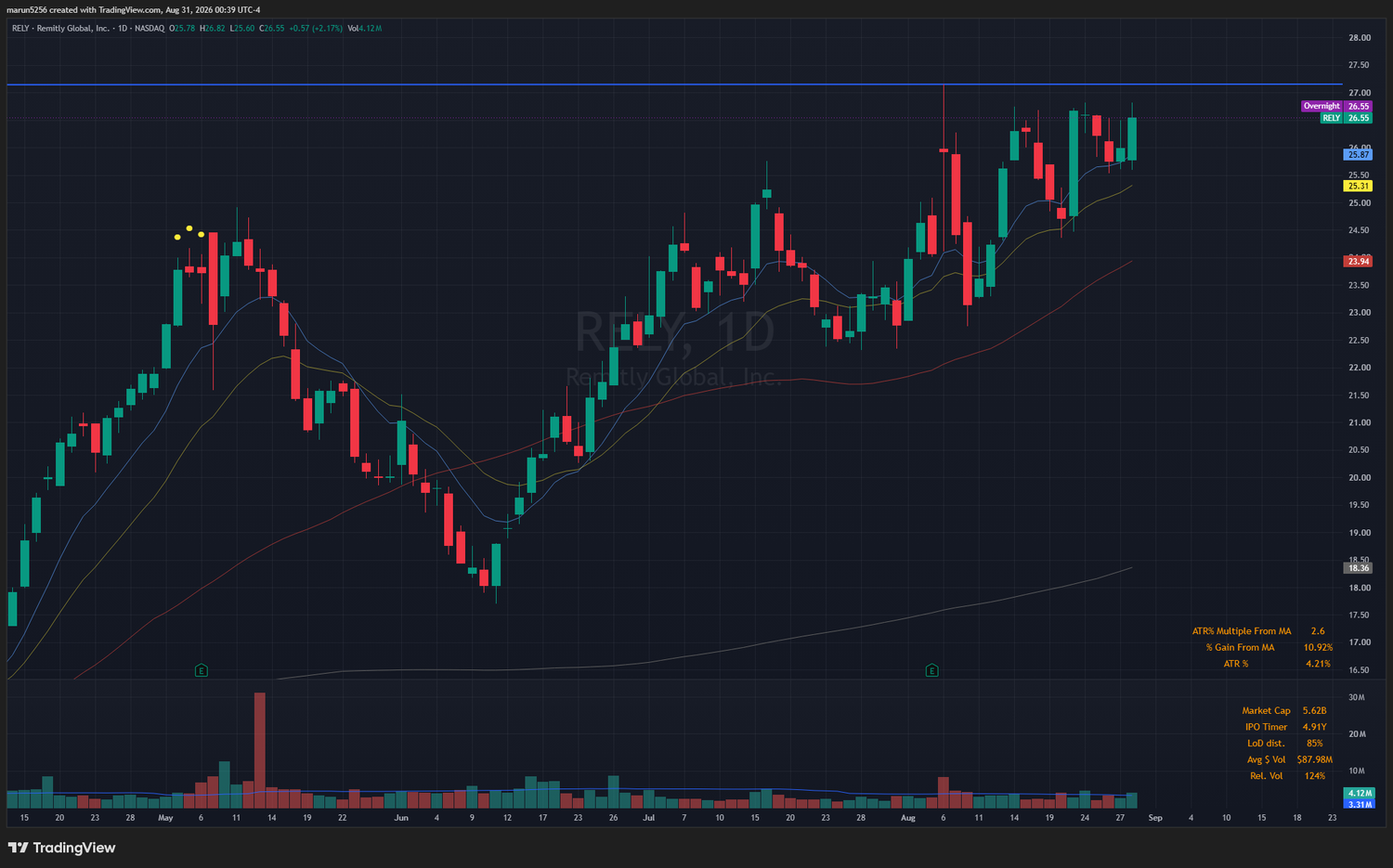This screenshot has height=868, width=1393.
Task: Click the green 4.12M volume label
Action: point(1359,793)
